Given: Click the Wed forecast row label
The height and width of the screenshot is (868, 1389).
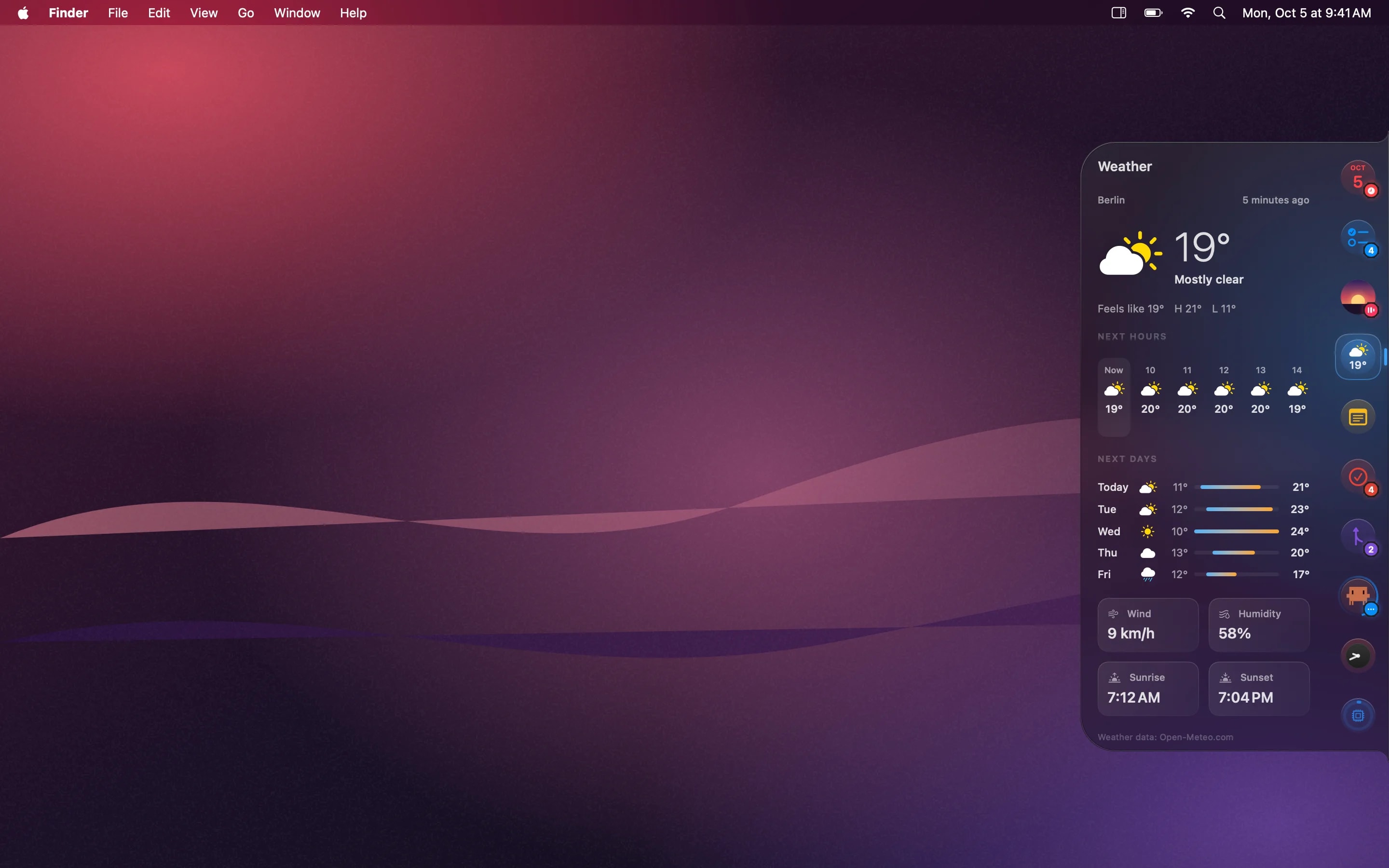Looking at the screenshot, I should click(1109, 531).
